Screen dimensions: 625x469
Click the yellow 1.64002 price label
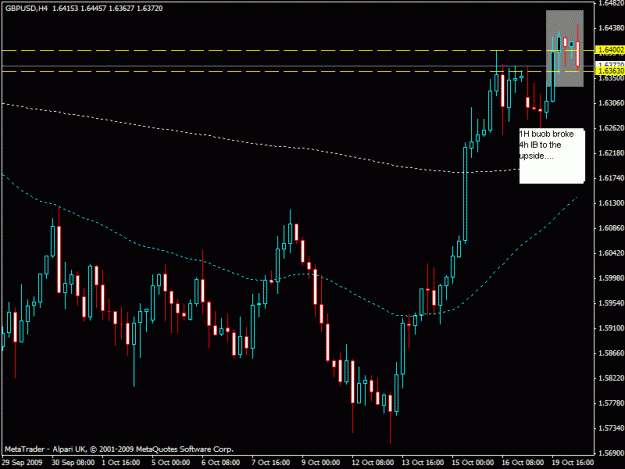coord(610,50)
